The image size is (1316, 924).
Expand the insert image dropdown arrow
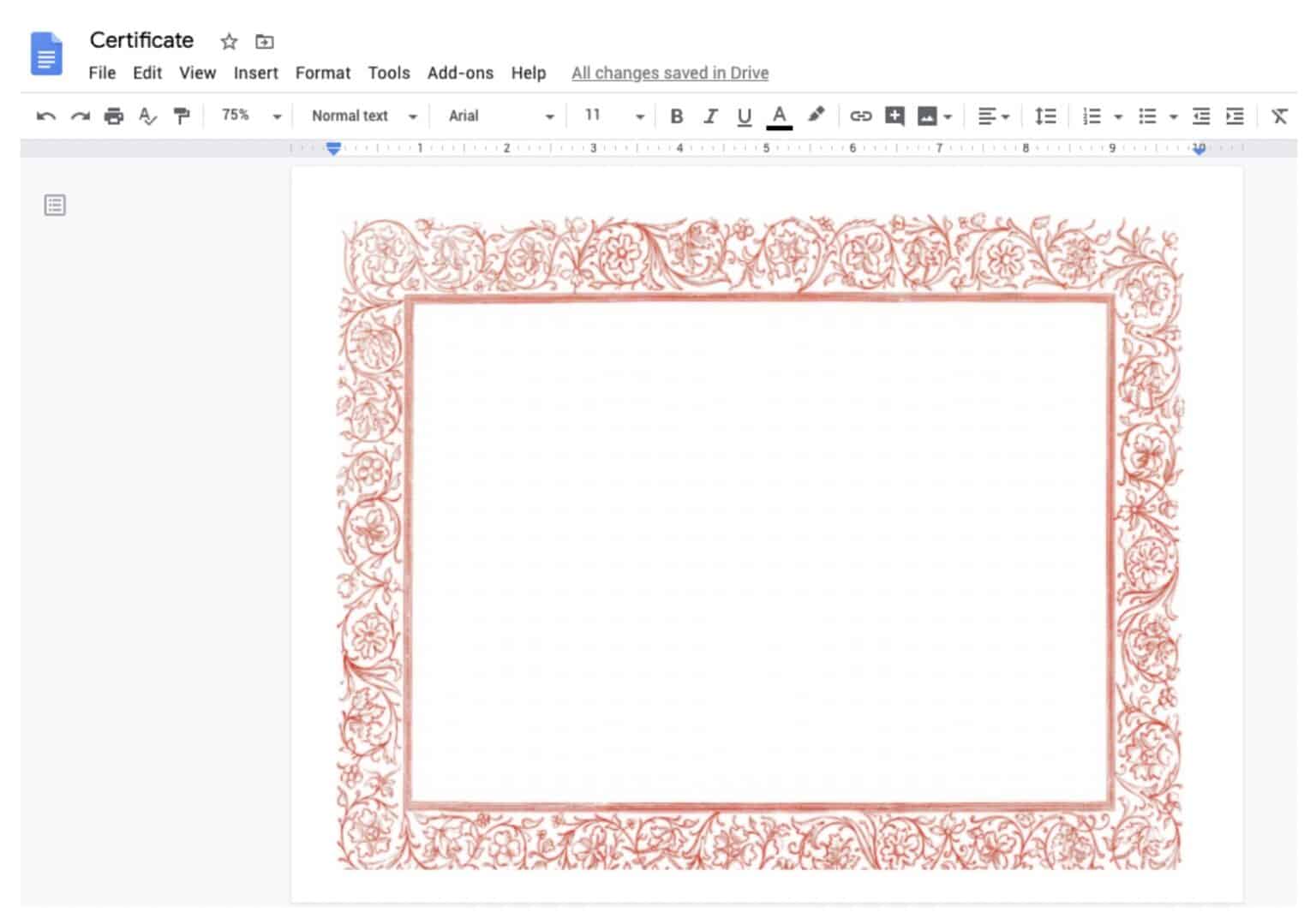click(x=948, y=117)
